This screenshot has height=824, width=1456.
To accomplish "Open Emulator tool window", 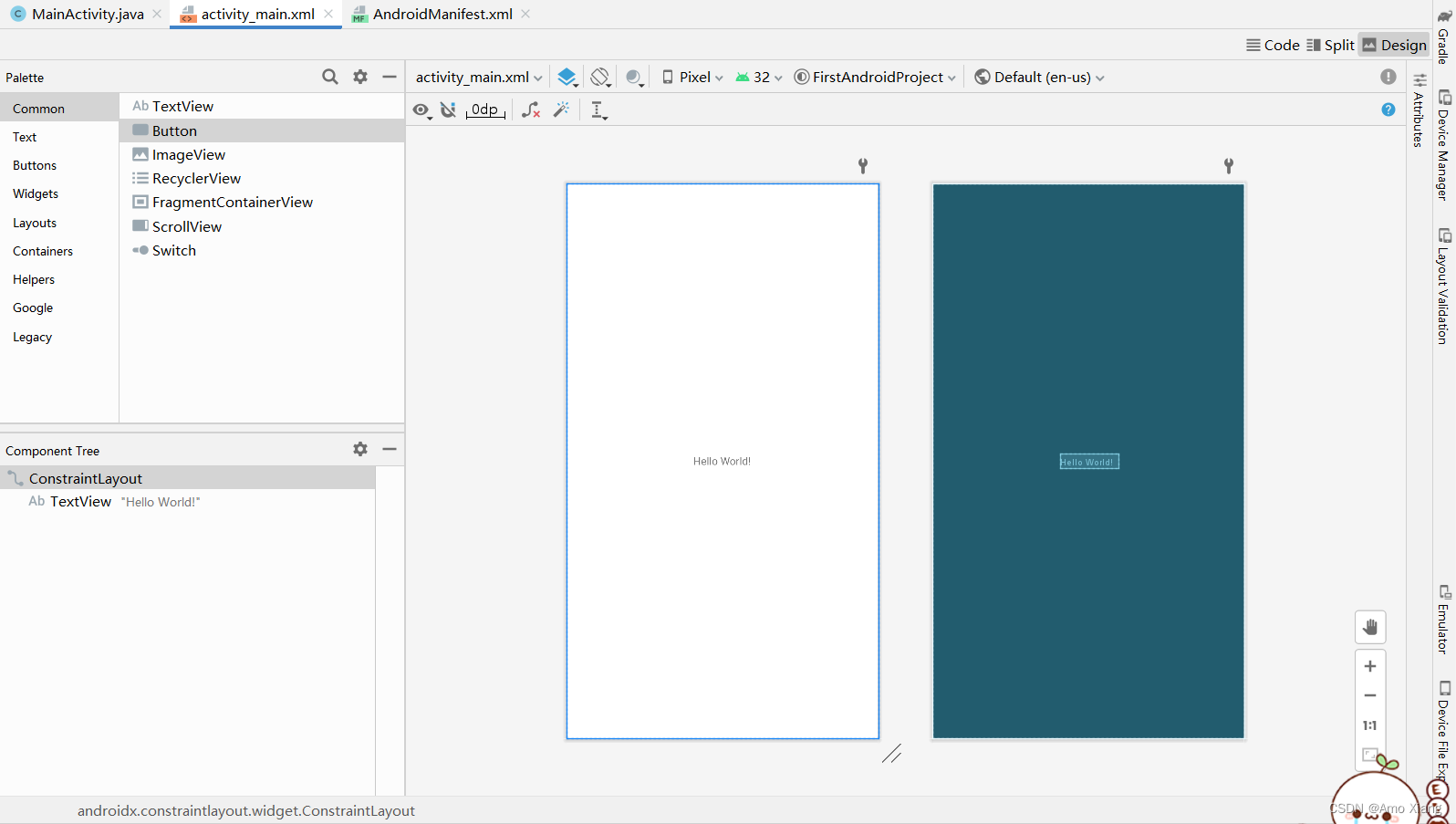I will (x=1443, y=620).
